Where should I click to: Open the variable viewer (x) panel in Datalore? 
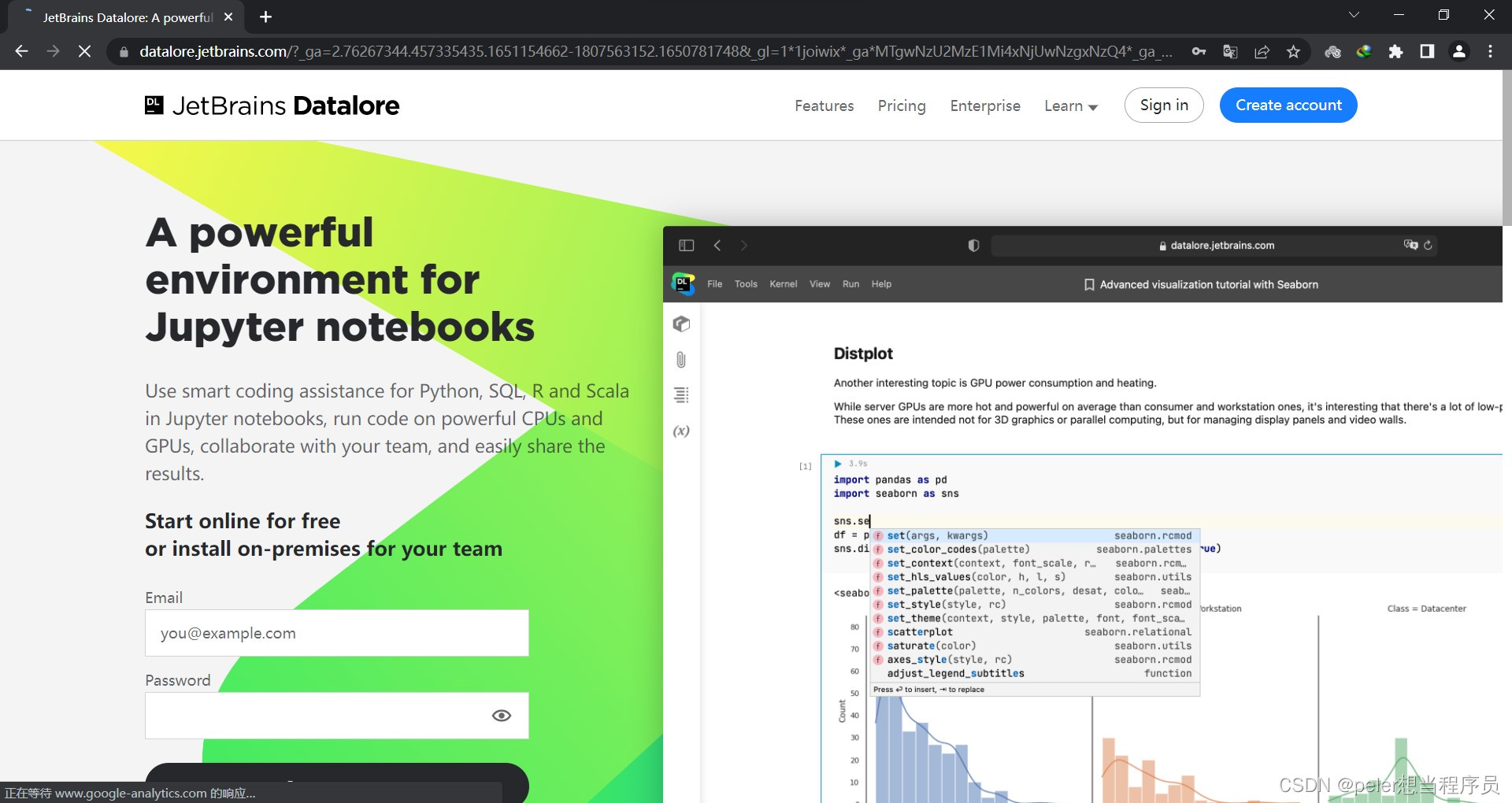click(680, 431)
